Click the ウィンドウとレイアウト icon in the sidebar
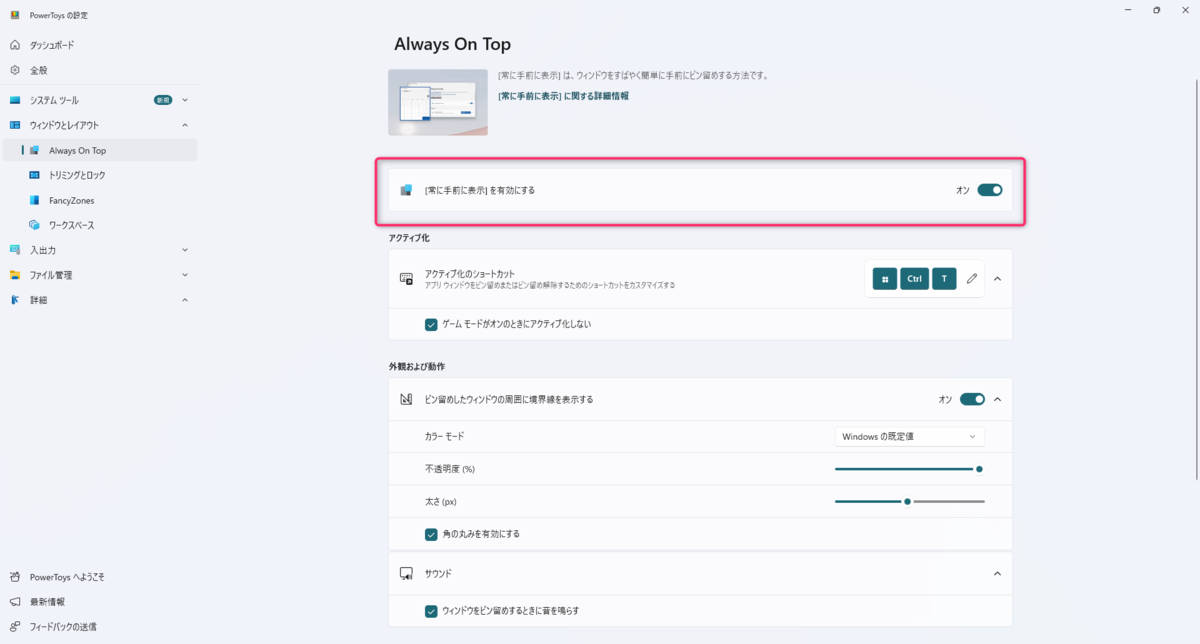1200x644 pixels. tap(15, 125)
